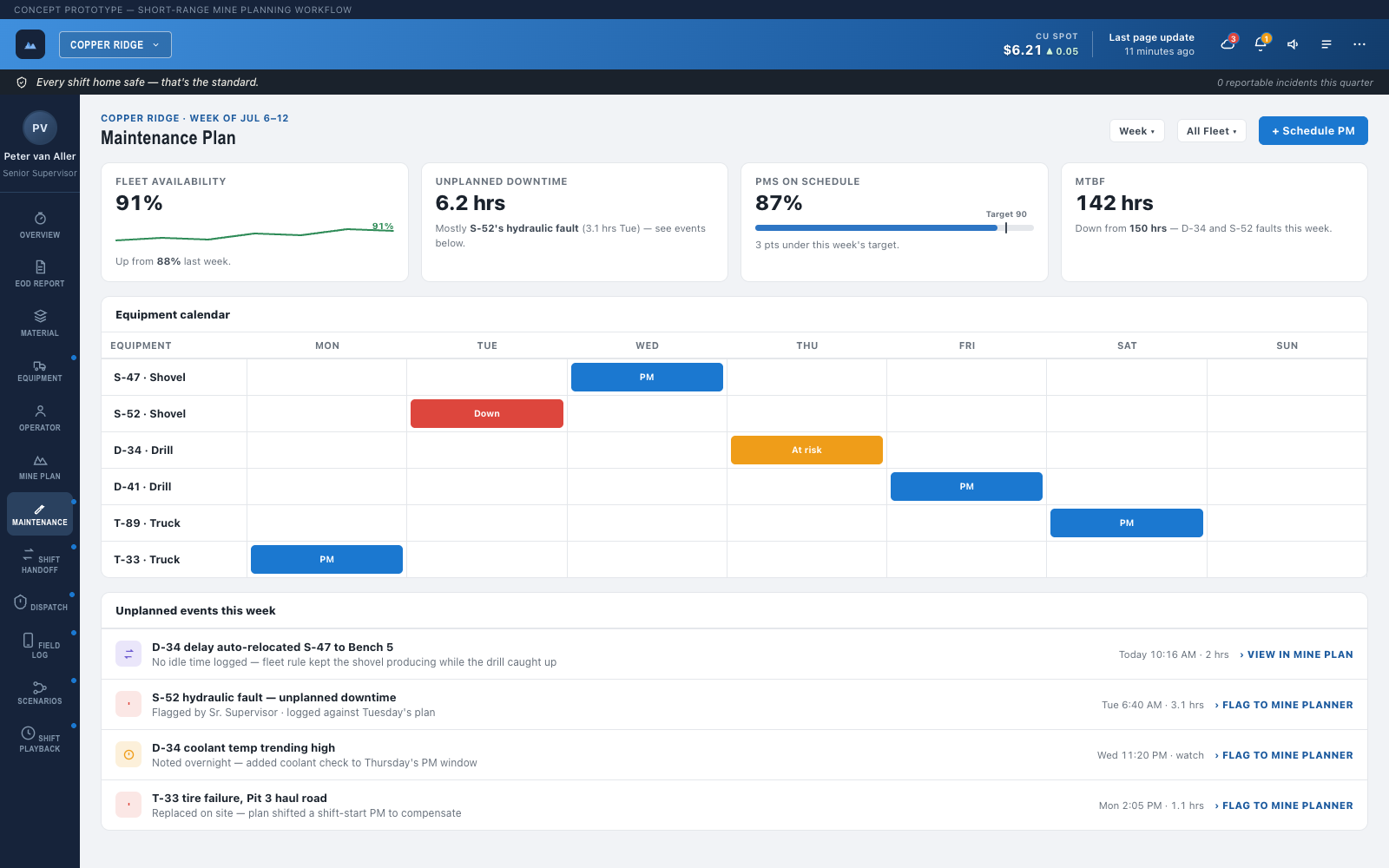Viewport: 1389px width, 868px height.
Task: Open the Material sidebar item
Action: 40,323
